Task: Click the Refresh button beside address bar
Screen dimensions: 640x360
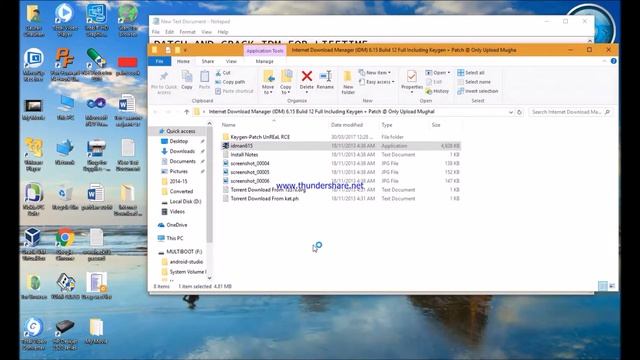Action: [x=519, y=112]
